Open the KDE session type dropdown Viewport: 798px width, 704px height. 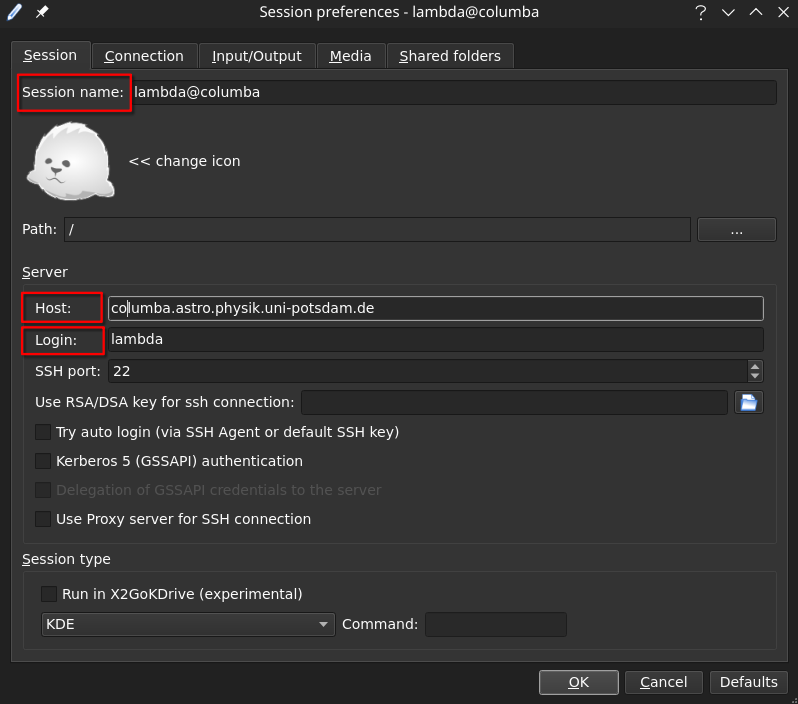pyautogui.click(x=187, y=624)
